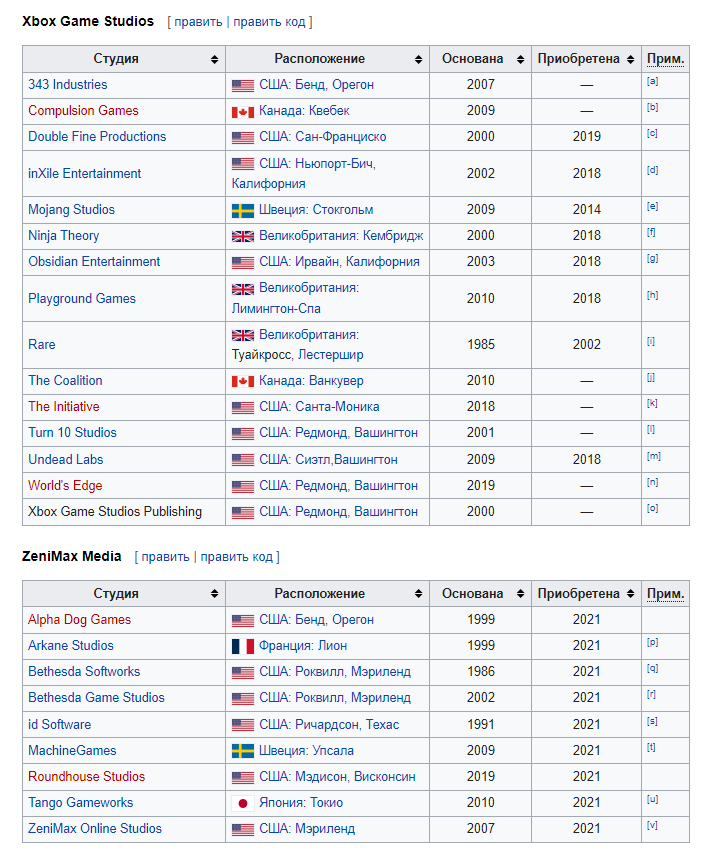
Task: Open The Initiative red link
Action: tap(64, 407)
